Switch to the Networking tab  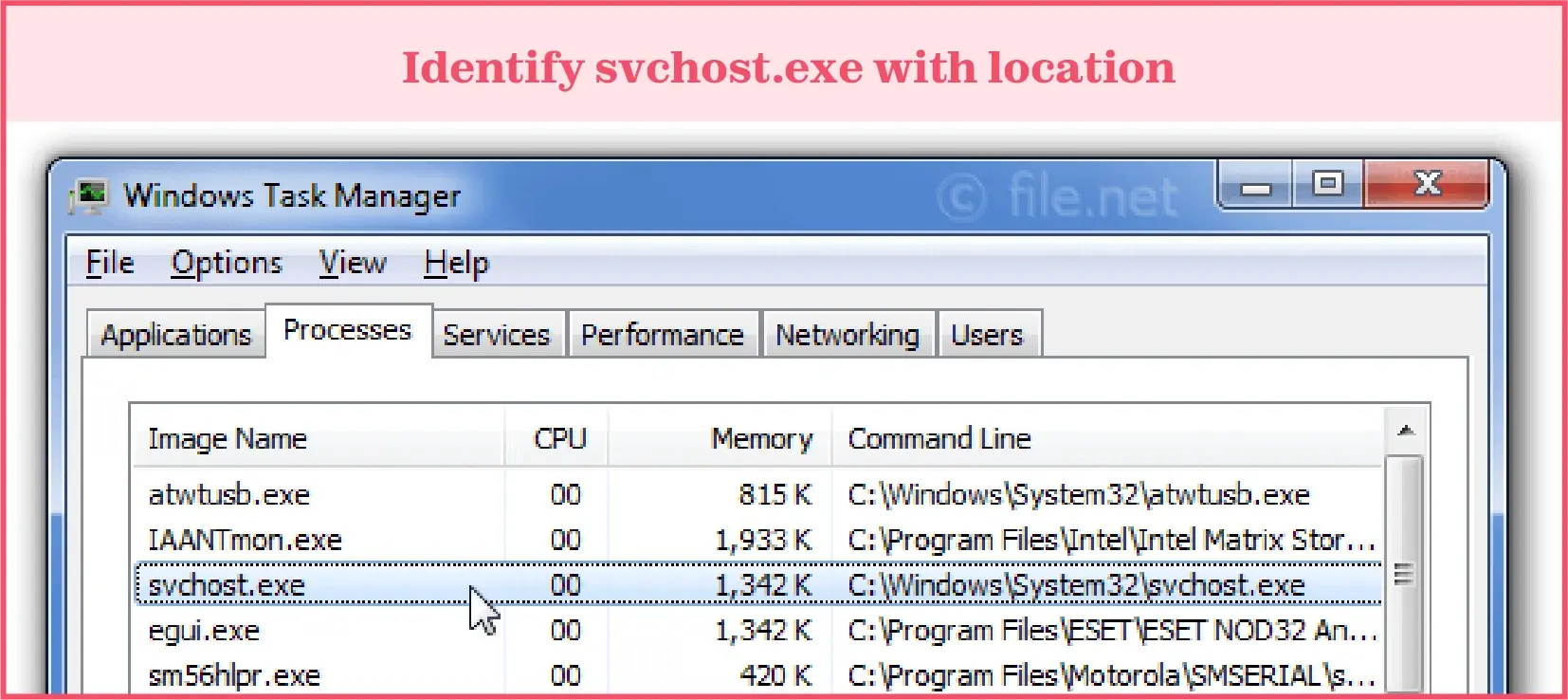(x=847, y=334)
